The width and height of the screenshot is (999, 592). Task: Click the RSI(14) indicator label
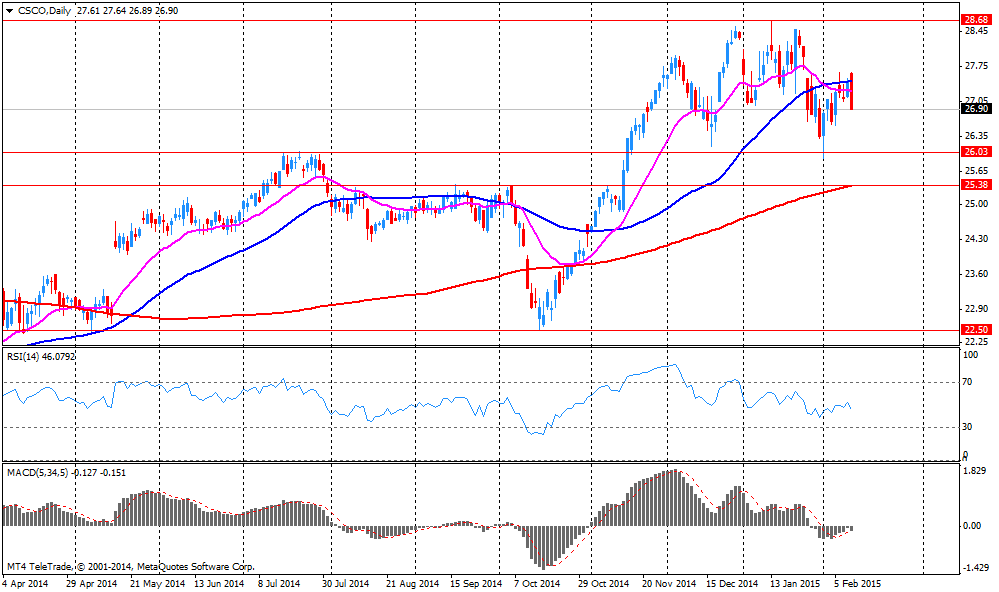24,356
